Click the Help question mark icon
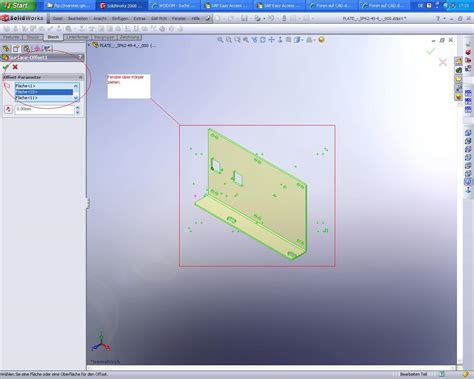This screenshot has height=379, width=474. click(438, 19)
